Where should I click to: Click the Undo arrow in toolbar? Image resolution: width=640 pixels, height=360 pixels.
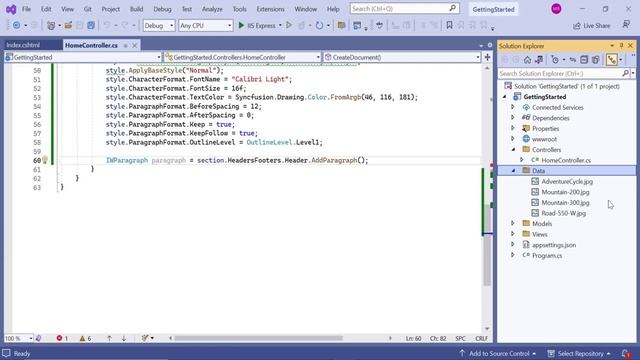tap(107, 25)
